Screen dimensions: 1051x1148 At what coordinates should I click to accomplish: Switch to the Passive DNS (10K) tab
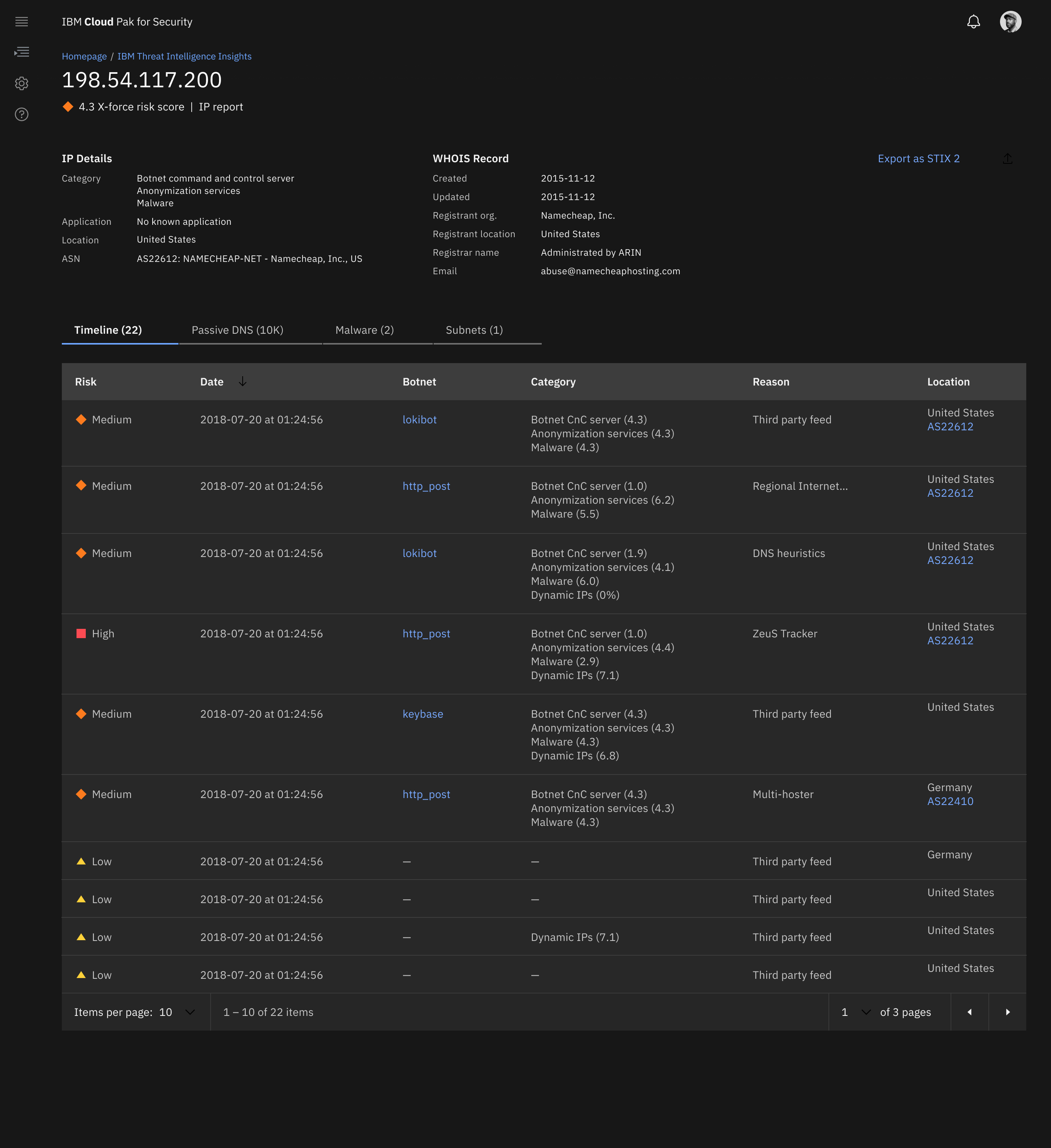pyautogui.click(x=250, y=330)
